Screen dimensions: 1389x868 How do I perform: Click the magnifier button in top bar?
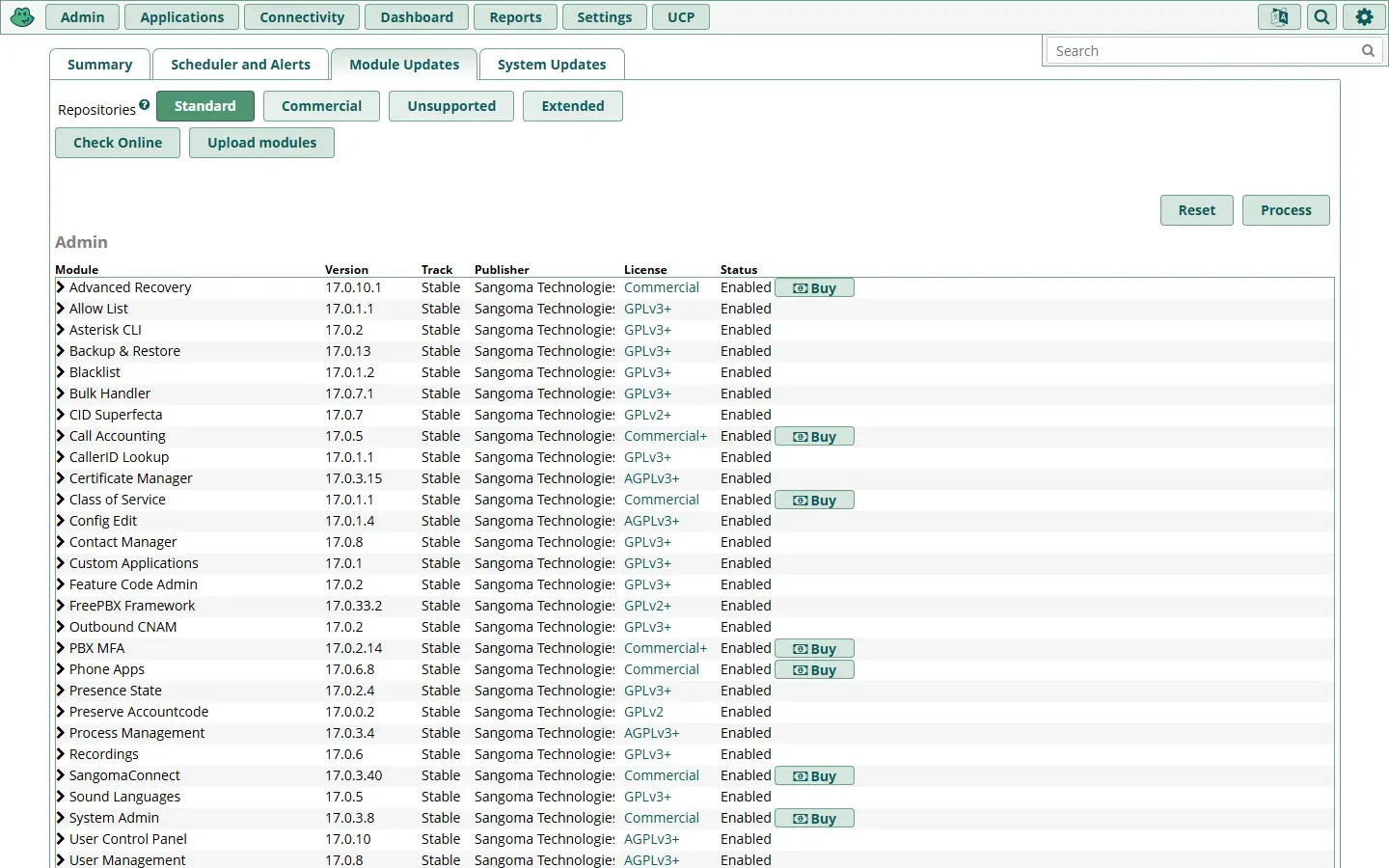coord(1321,17)
